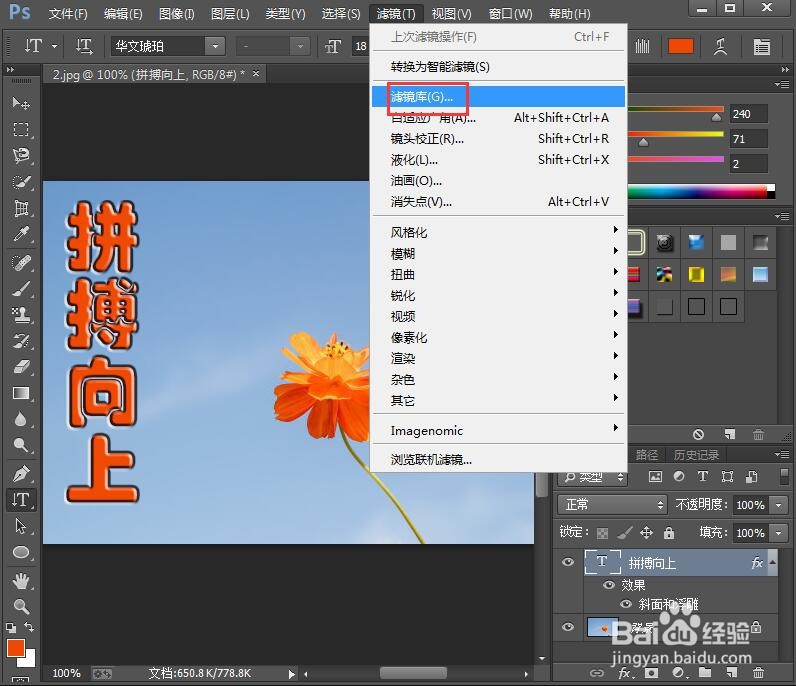Click the horizontal canvas scrollbar

tap(415, 673)
